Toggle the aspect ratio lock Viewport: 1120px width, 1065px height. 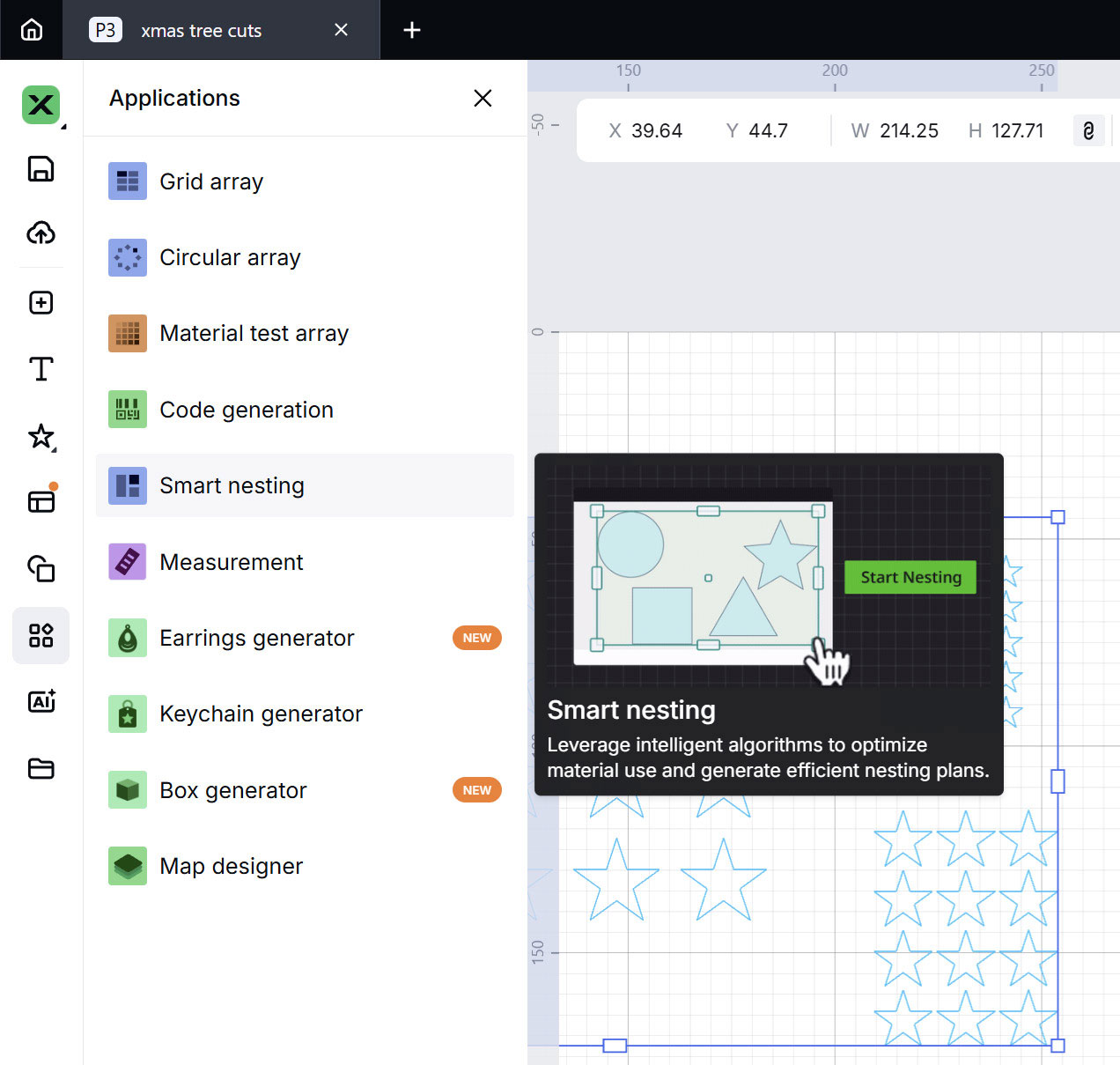click(1088, 130)
